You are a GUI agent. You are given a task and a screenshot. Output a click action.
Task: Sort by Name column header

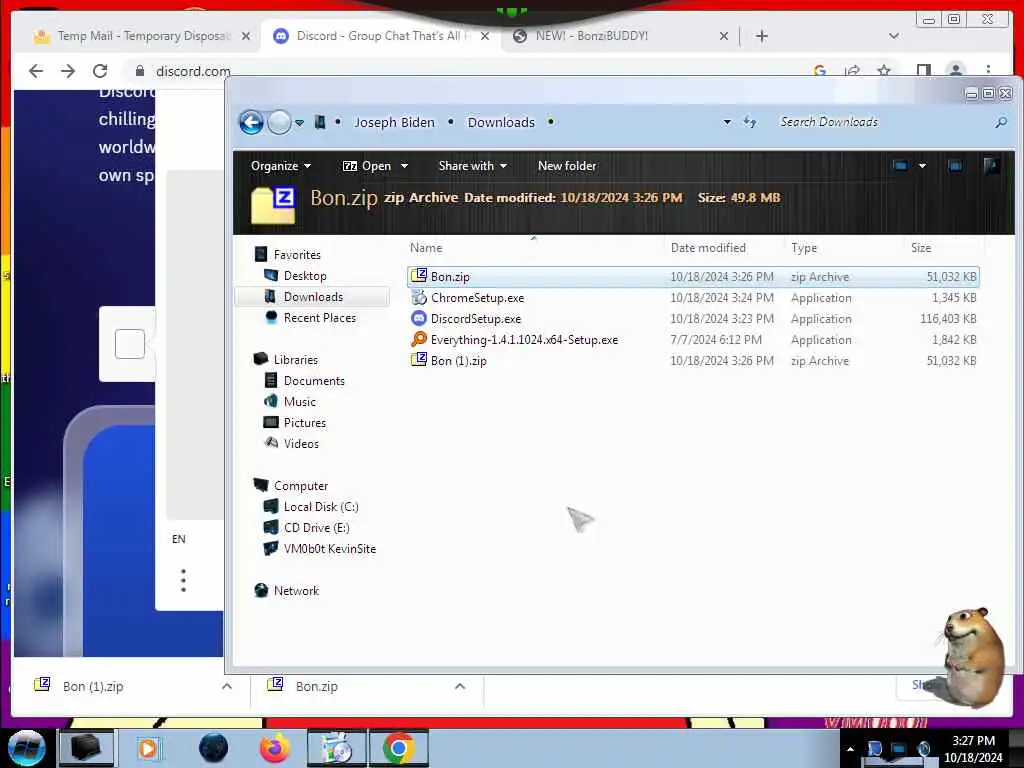(x=426, y=248)
